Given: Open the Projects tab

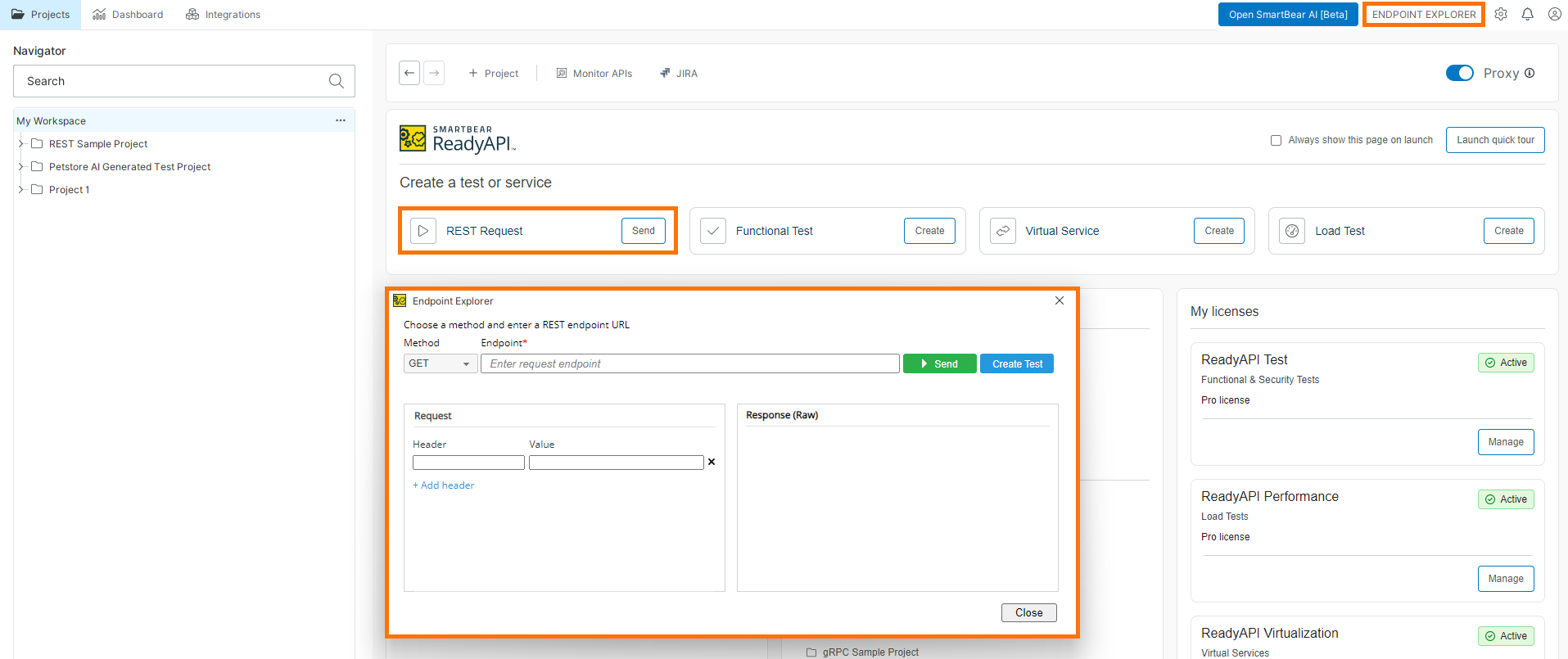Looking at the screenshot, I should coord(40,15).
